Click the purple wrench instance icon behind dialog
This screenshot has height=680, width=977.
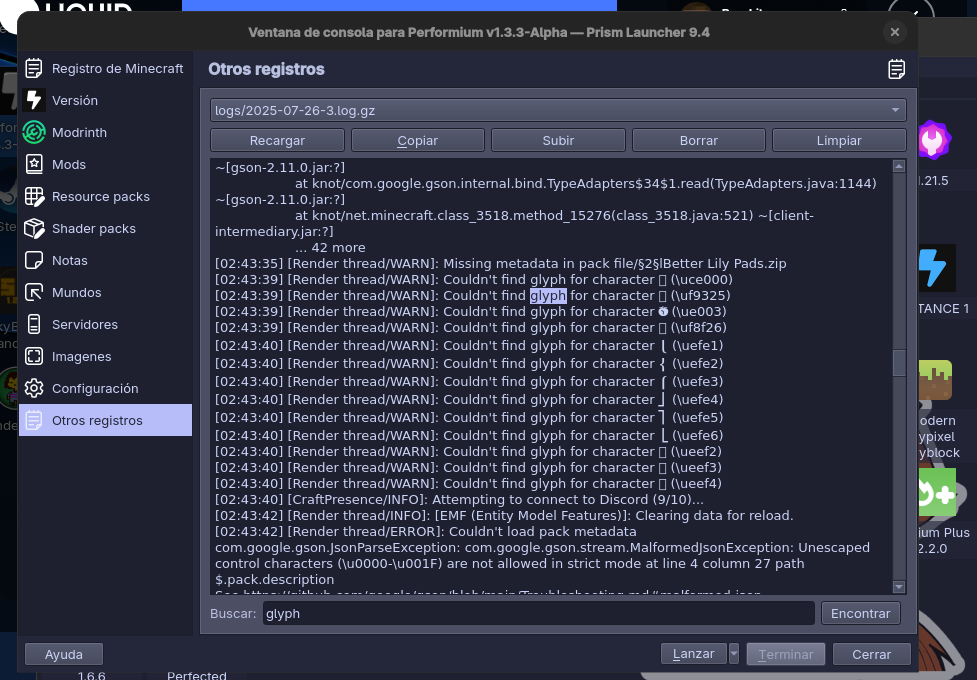click(933, 140)
